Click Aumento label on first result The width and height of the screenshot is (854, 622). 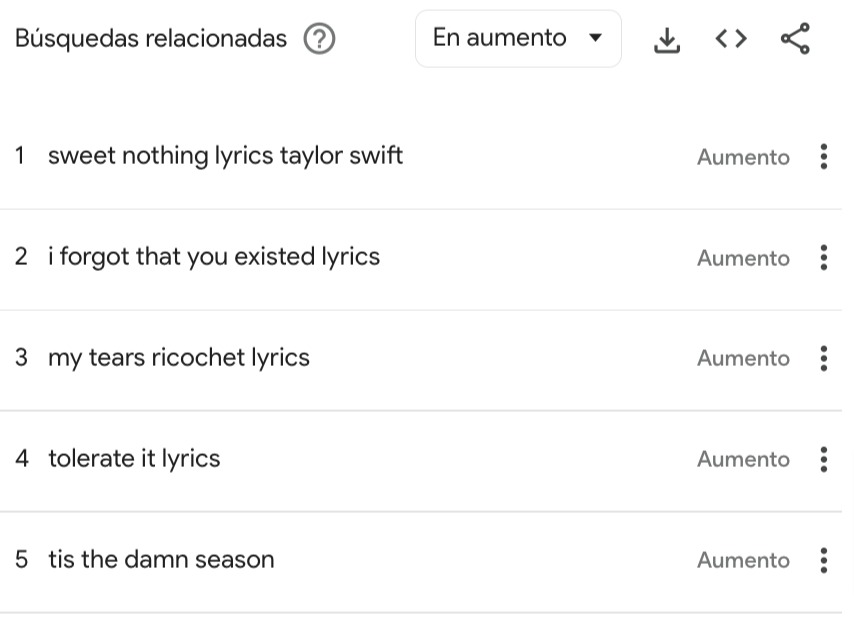tap(743, 158)
